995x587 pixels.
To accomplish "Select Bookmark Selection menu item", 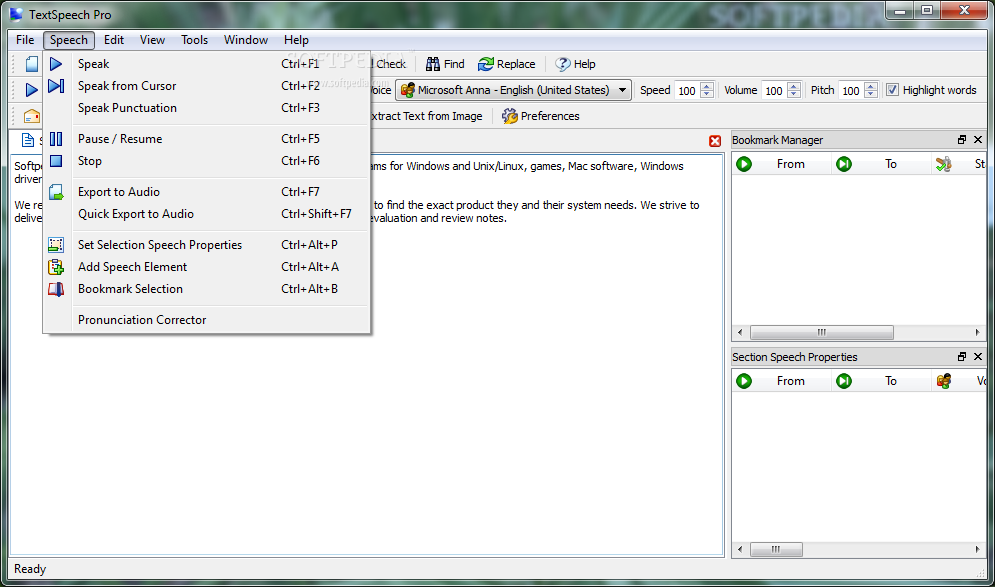I will pyautogui.click(x=207, y=289).
